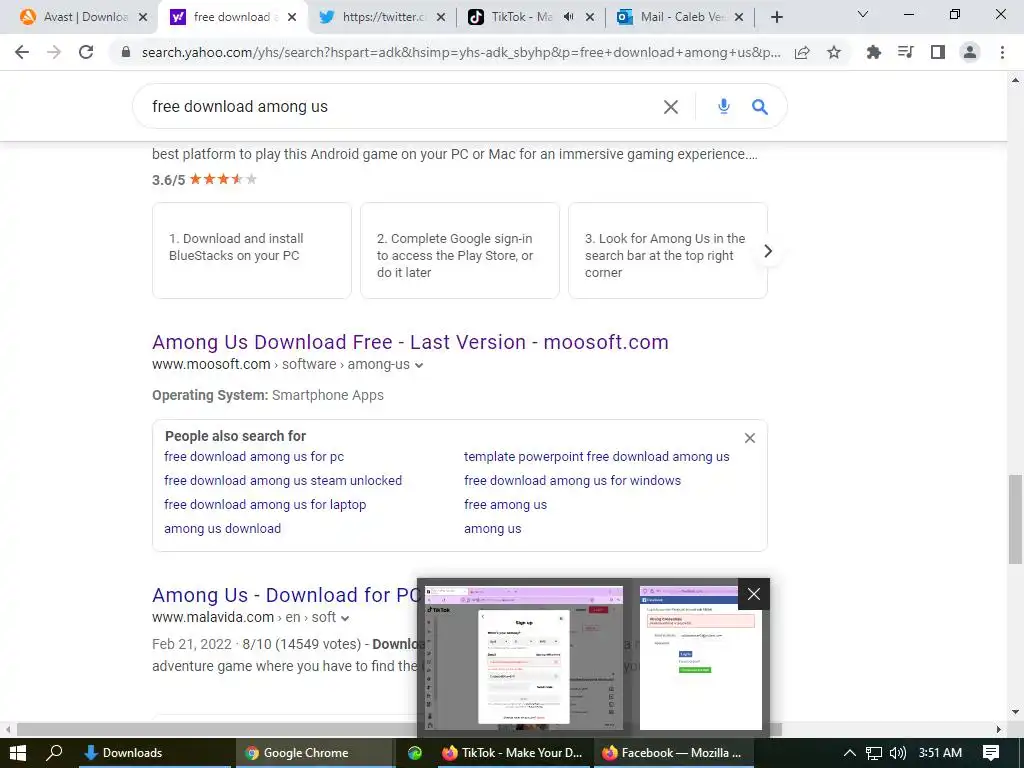
Task: Switch to the Twitter tab
Action: tap(382, 17)
